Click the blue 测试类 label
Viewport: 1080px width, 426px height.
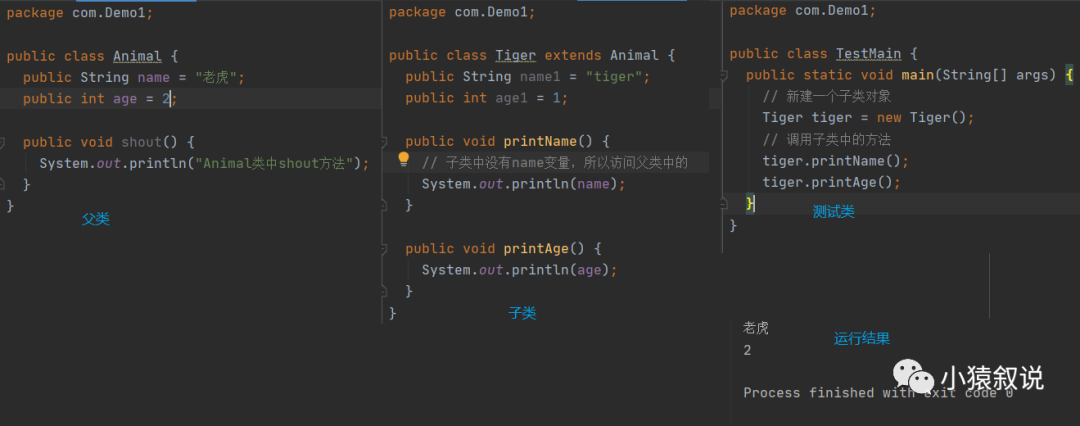833,212
